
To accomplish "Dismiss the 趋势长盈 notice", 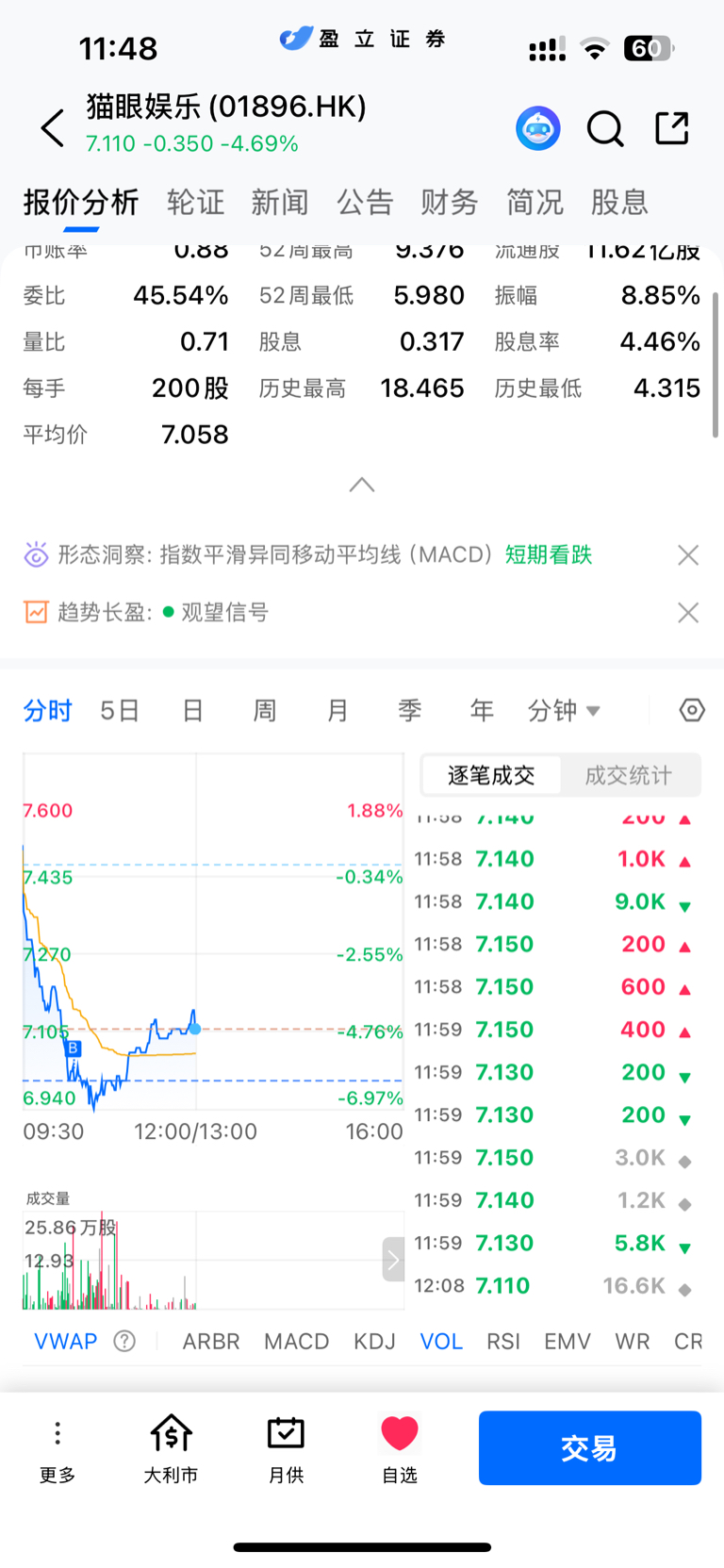I will (688, 613).
